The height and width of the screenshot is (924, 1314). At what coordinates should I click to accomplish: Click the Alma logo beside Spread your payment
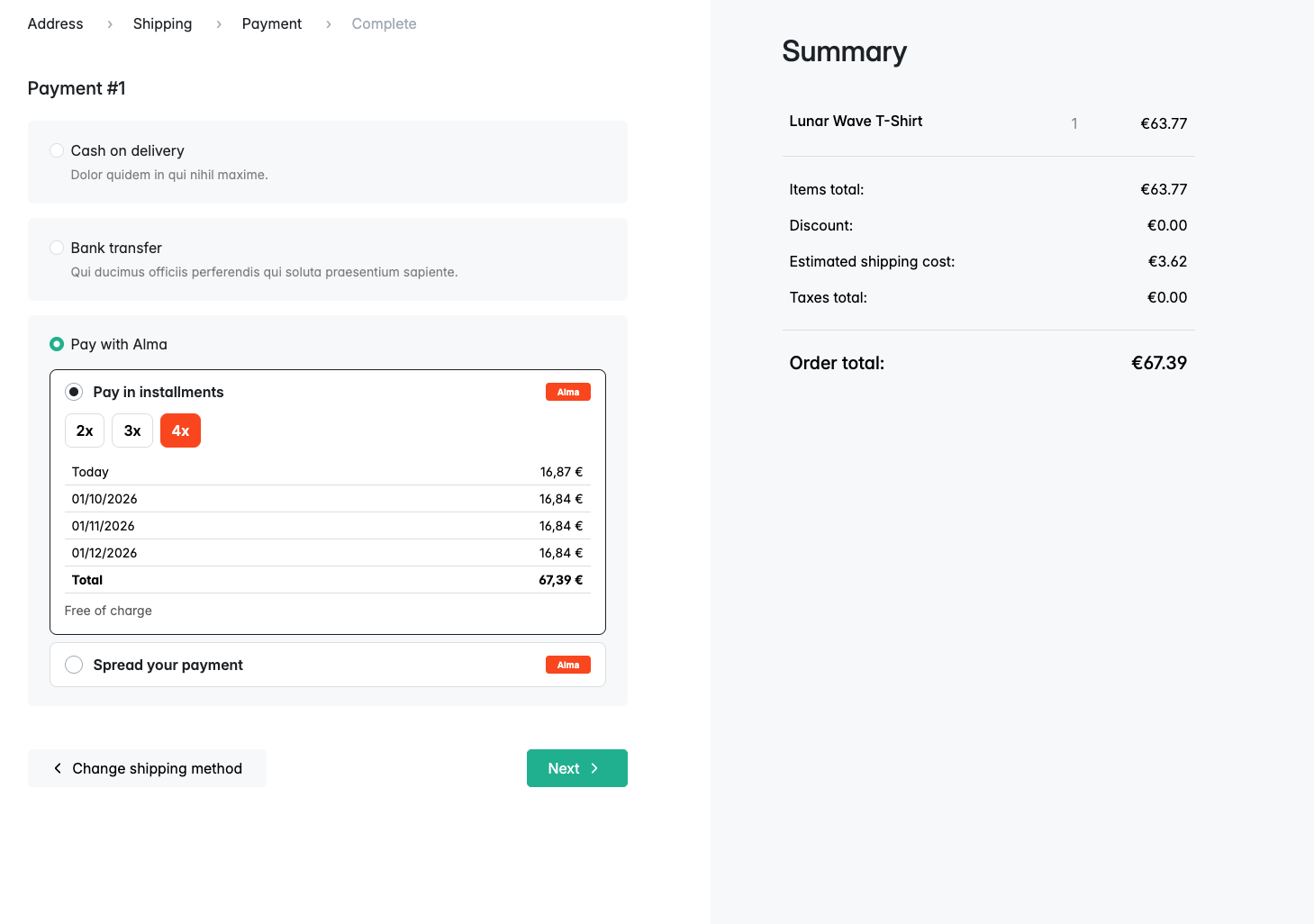pyautogui.click(x=568, y=665)
